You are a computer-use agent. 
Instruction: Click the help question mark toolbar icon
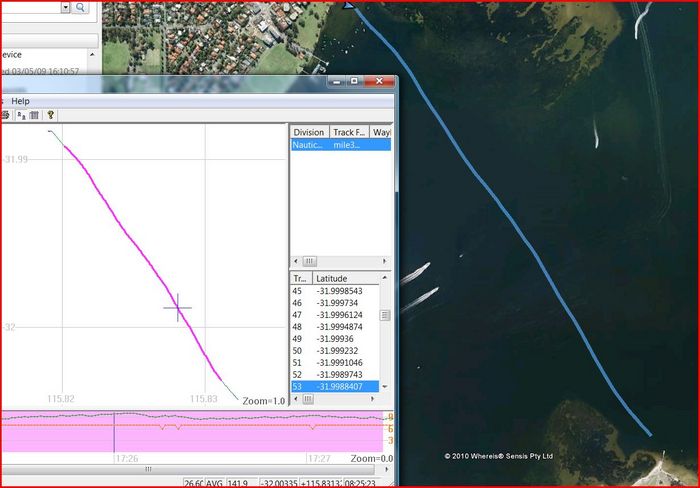pos(50,116)
